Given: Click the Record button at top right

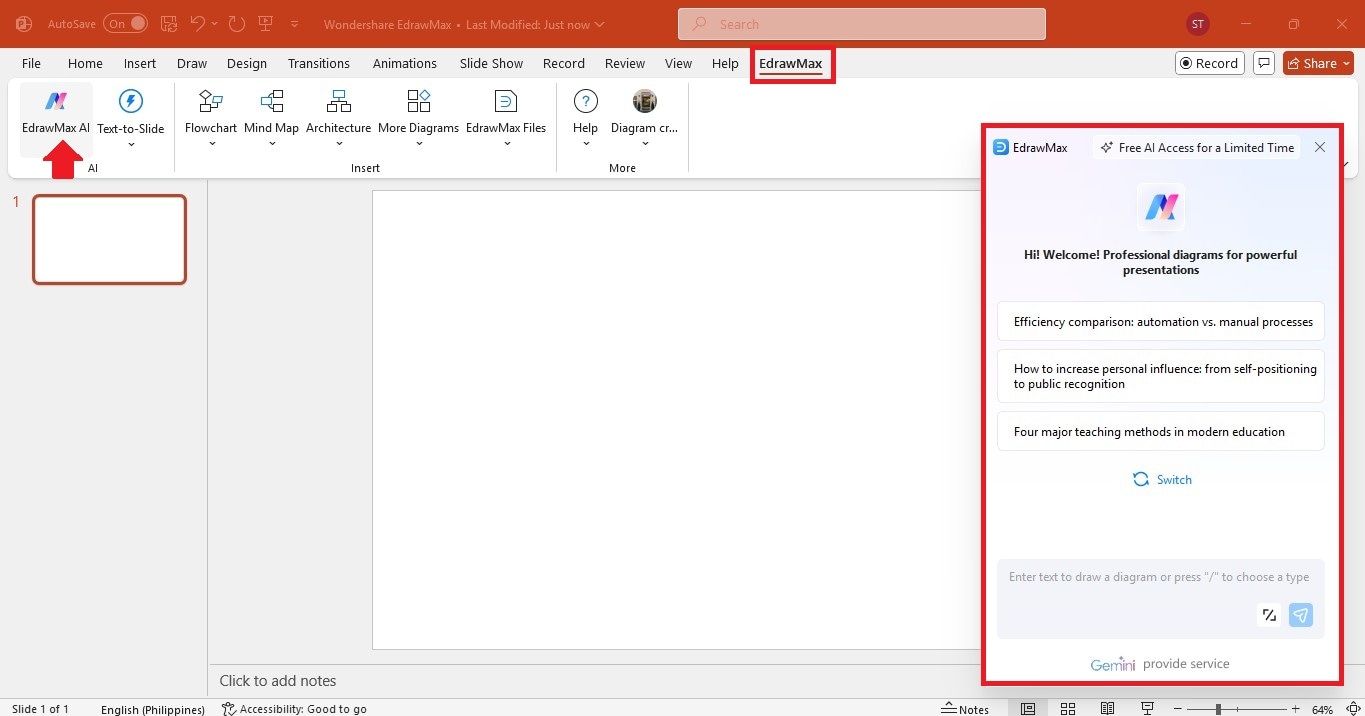Looking at the screenshot, I should pos(1209,63).
